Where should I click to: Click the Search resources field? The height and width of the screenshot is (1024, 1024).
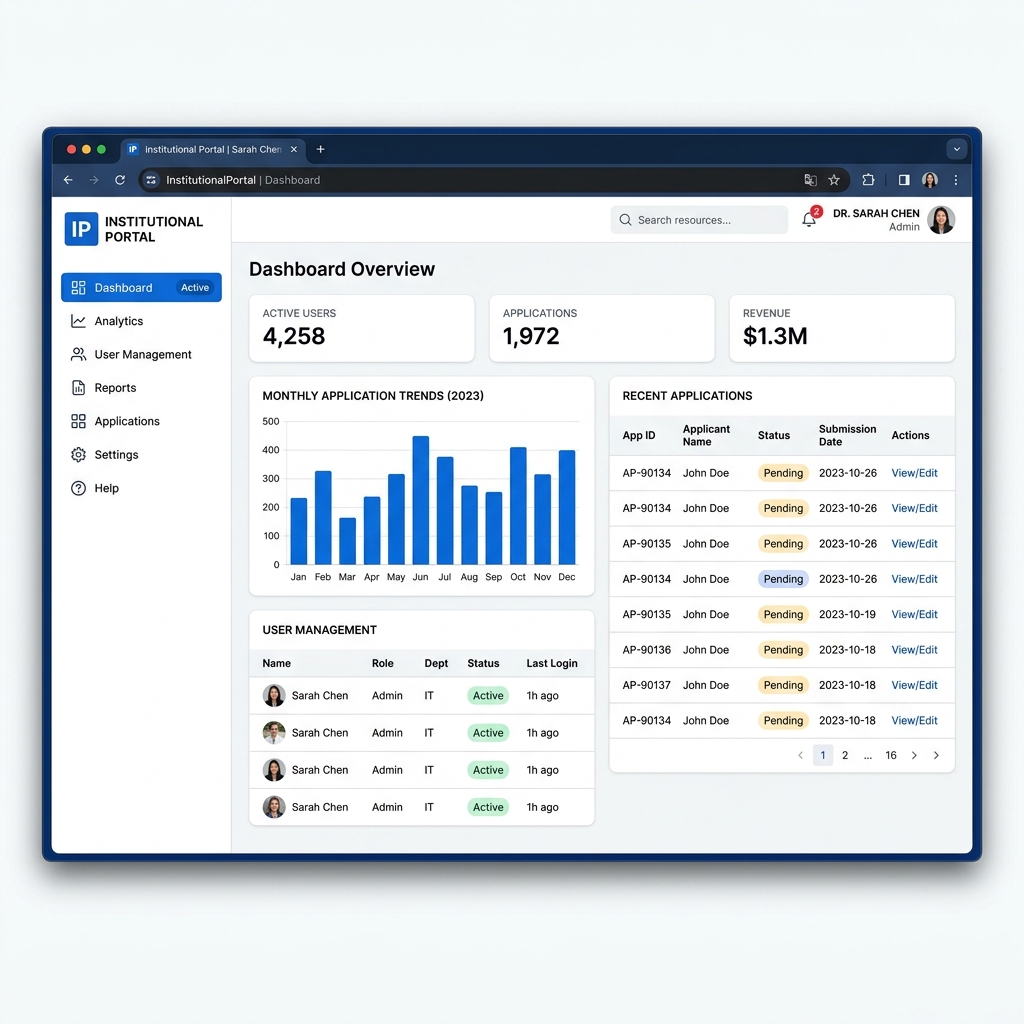point(699,220)
